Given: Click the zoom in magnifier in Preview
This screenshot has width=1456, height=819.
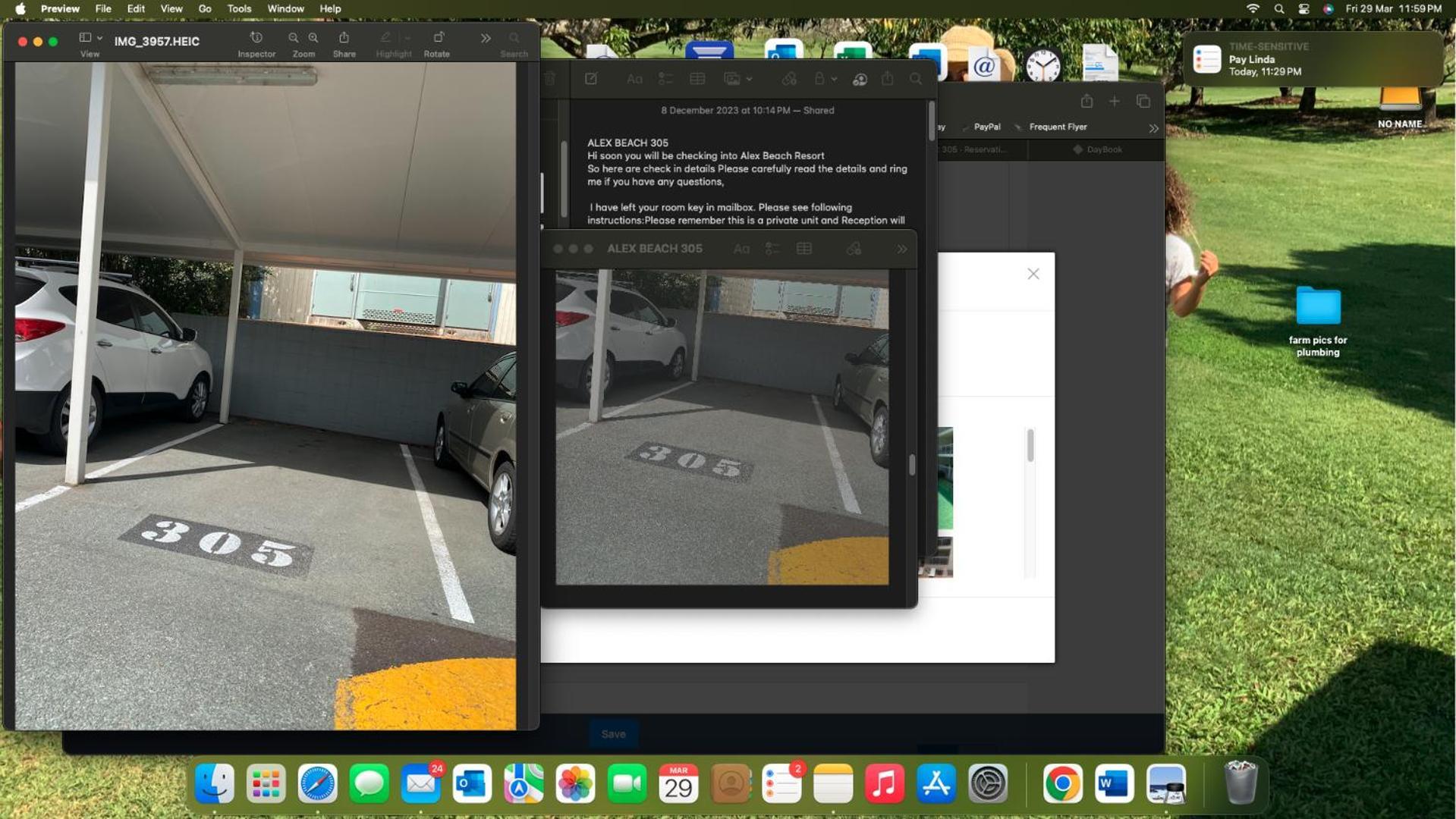Looking at the screenshot, I should (313, 38).
